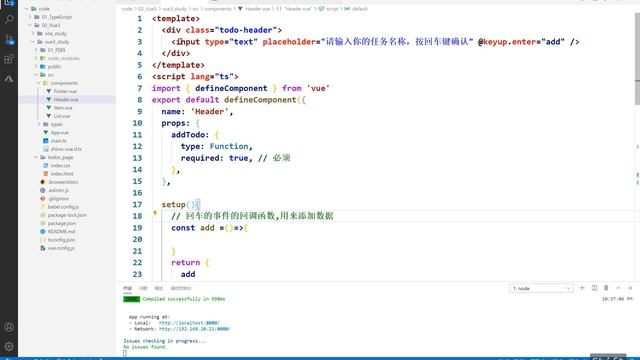Screen dimensions: 640x360
Task: Kill the terminal with the trash icon
Action: [x=606, y=288]
